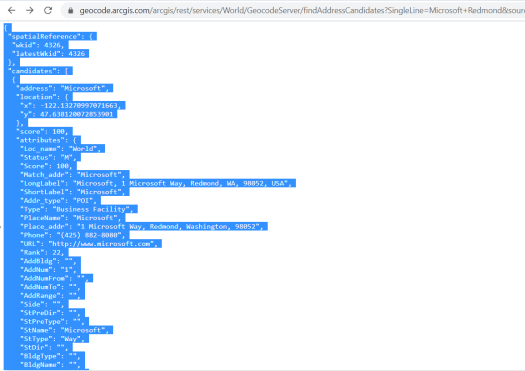Reload the page with the refresh icon
Image resolution: width=525 pixels, height=371 pixels.
click(x=48, y=11)
